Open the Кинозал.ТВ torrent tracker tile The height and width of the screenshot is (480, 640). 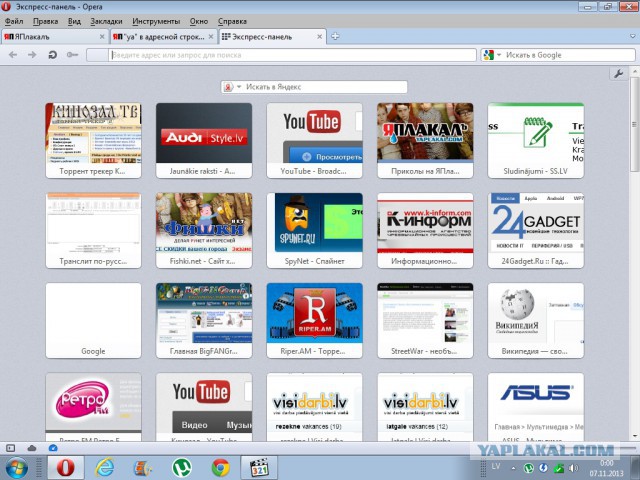pyautogui.click(x=93, y=140)
